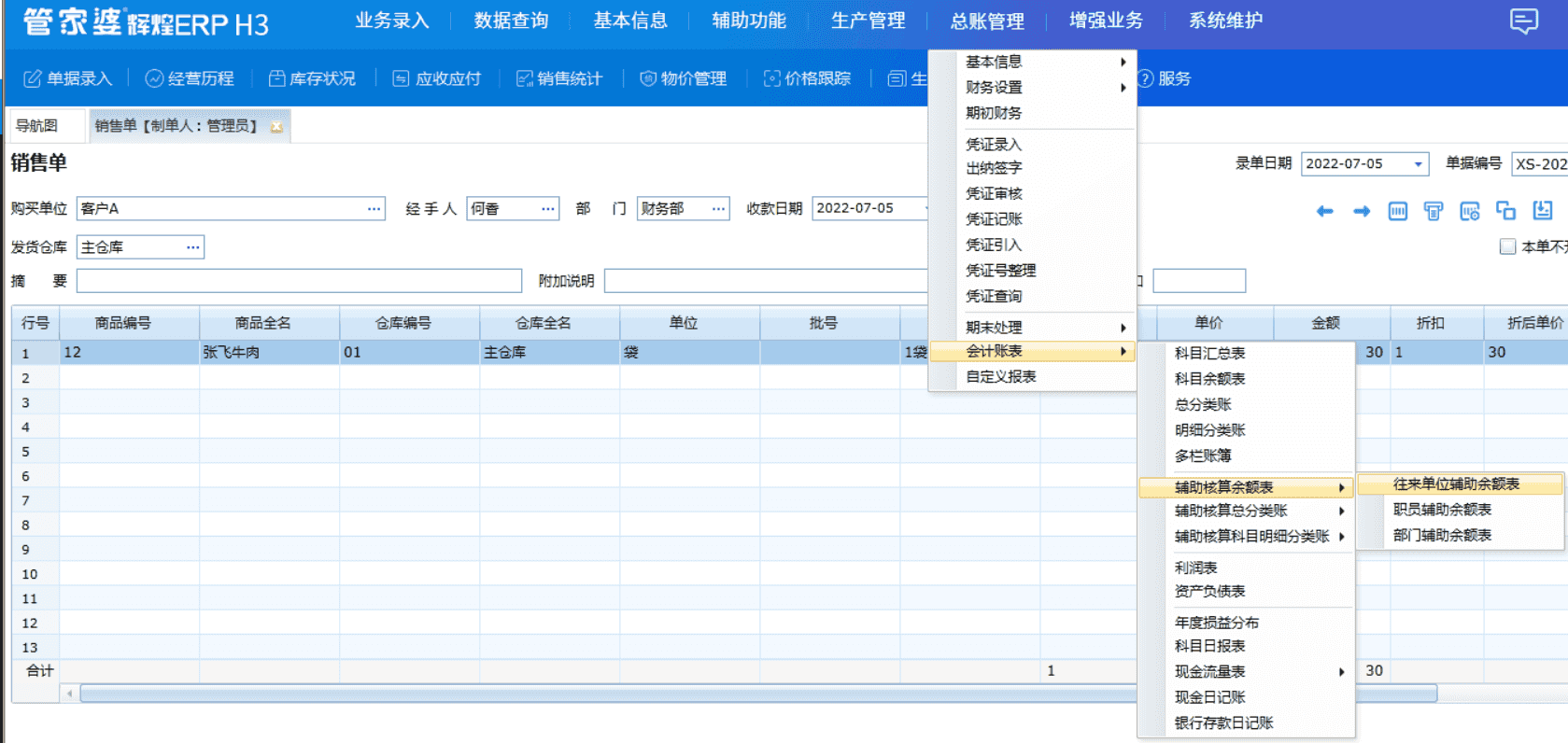Screen dimensions: 1568x743
Task: Open 服务 in the toolbar
Action: pos(1165,78)
